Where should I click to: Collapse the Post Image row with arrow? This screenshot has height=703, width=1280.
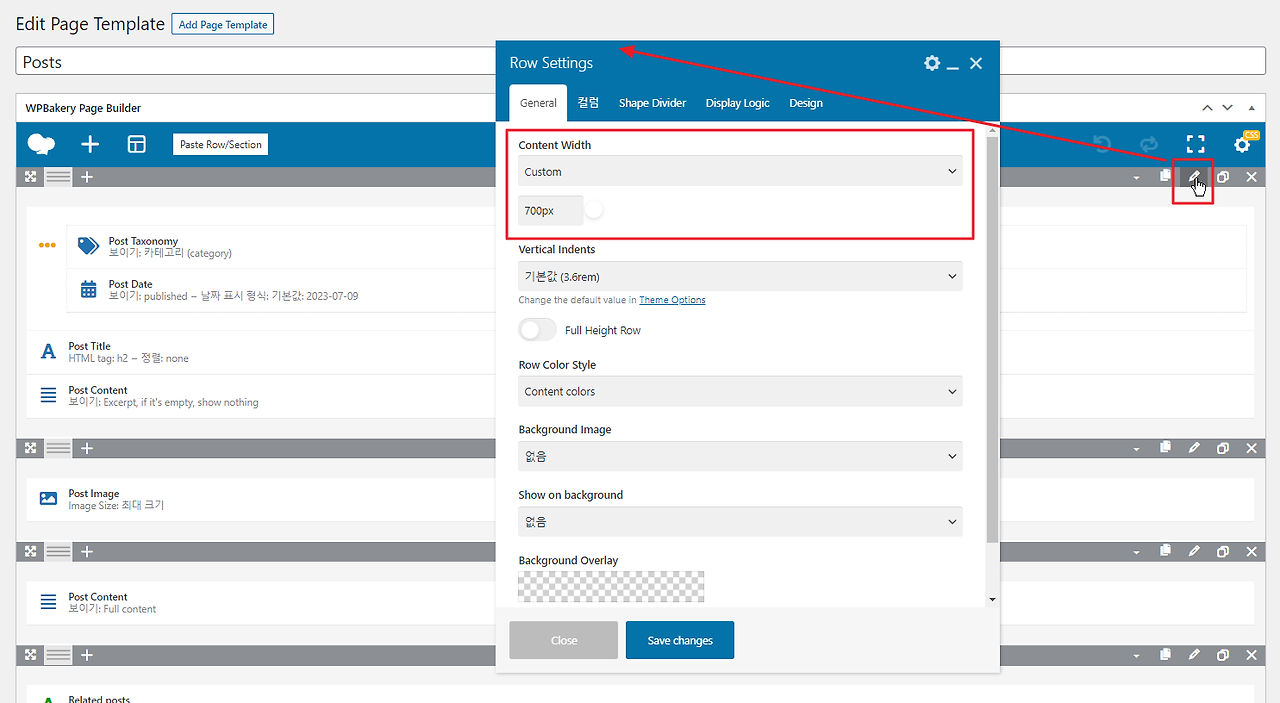1136,449
